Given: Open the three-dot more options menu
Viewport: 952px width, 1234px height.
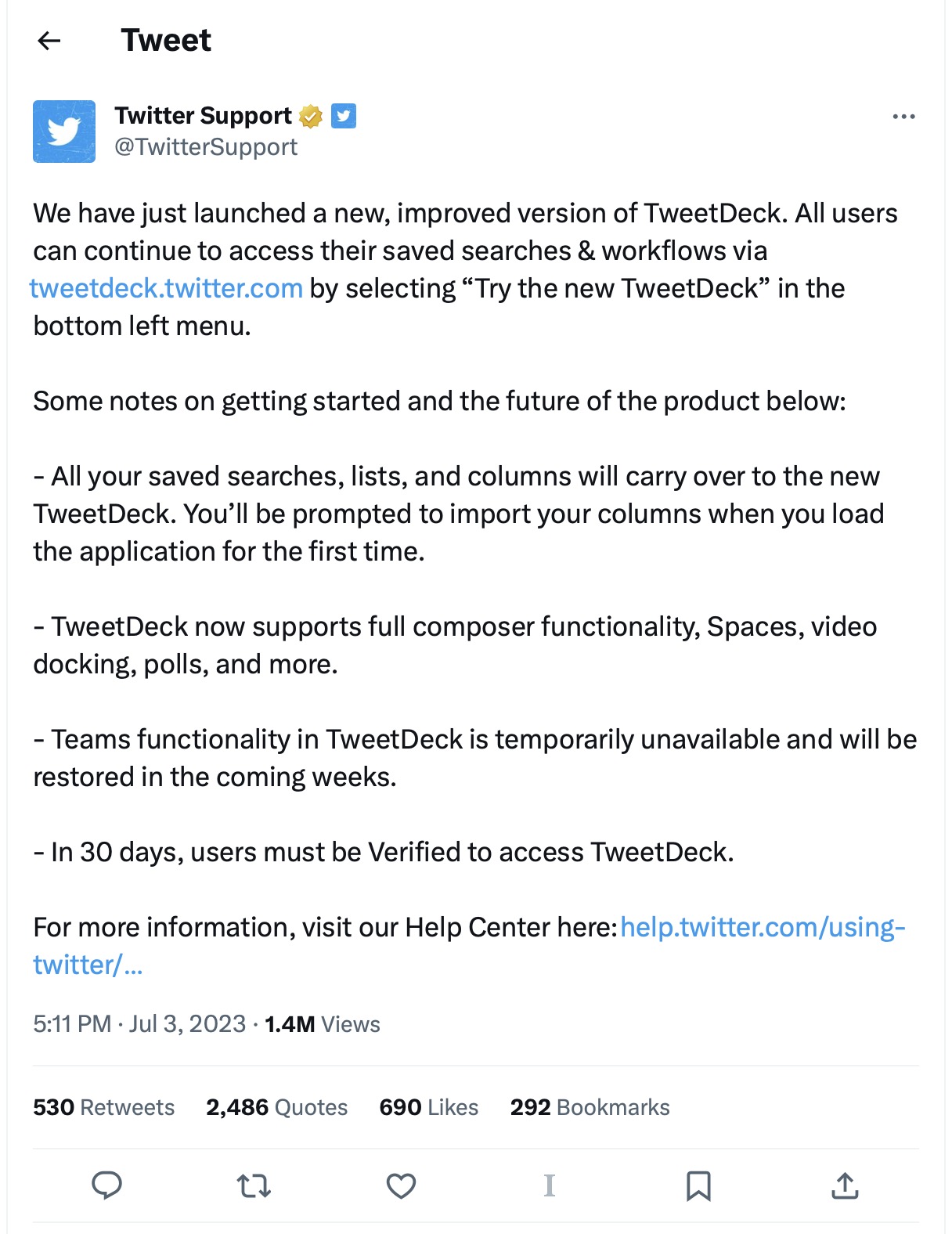Looking at the screenshot, I should (x=903, y=117).
